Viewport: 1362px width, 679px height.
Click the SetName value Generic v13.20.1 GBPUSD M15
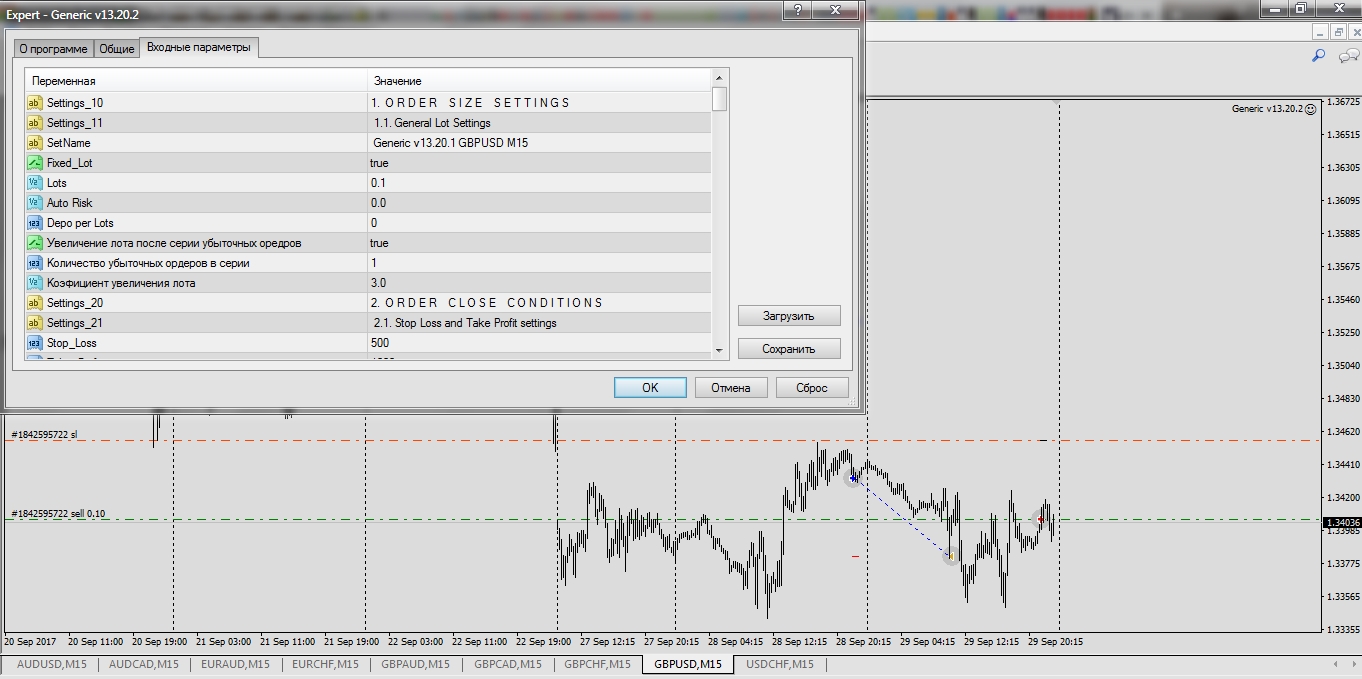(539, 143)
